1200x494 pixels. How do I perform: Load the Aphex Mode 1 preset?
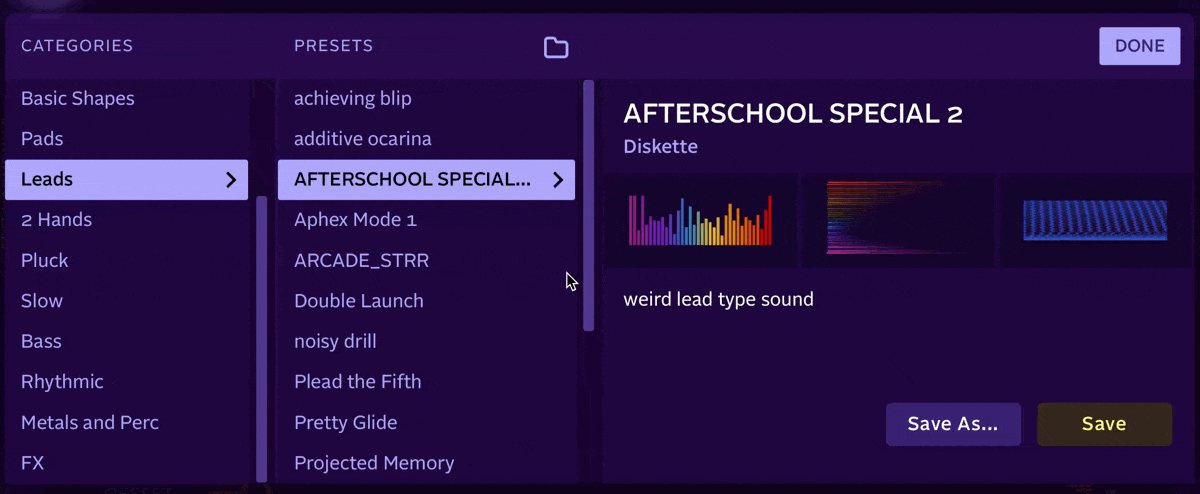(355, 220)
